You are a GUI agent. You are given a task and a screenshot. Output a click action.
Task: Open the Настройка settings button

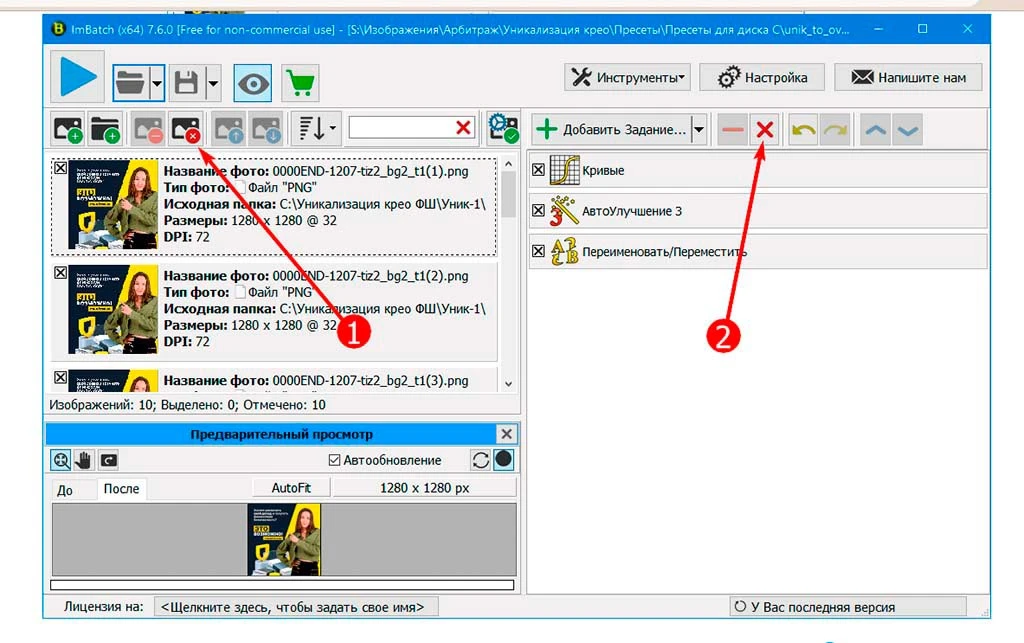pyautogui.click(x=762, y=78)
